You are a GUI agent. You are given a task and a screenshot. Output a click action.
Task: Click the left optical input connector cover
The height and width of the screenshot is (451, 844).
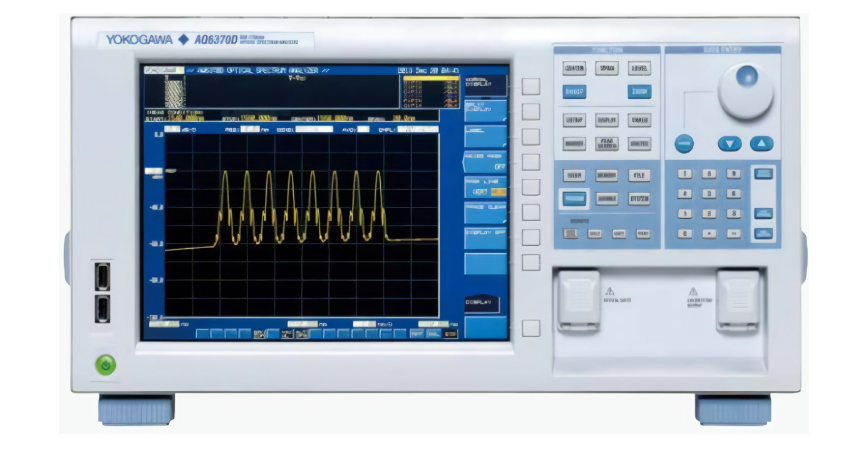coord(578,299)
